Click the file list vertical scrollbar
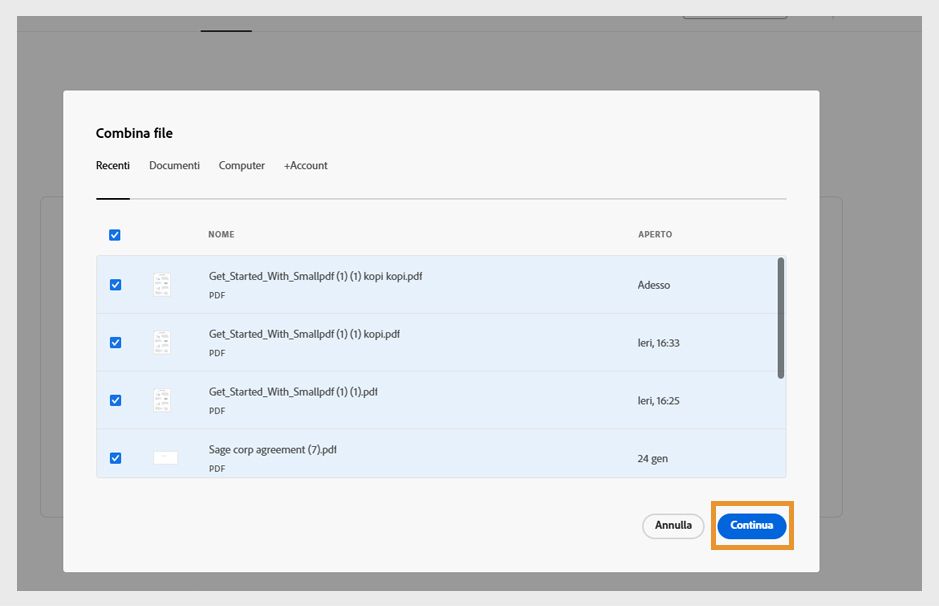Screen dimensions: 939x606 [781, 318]
